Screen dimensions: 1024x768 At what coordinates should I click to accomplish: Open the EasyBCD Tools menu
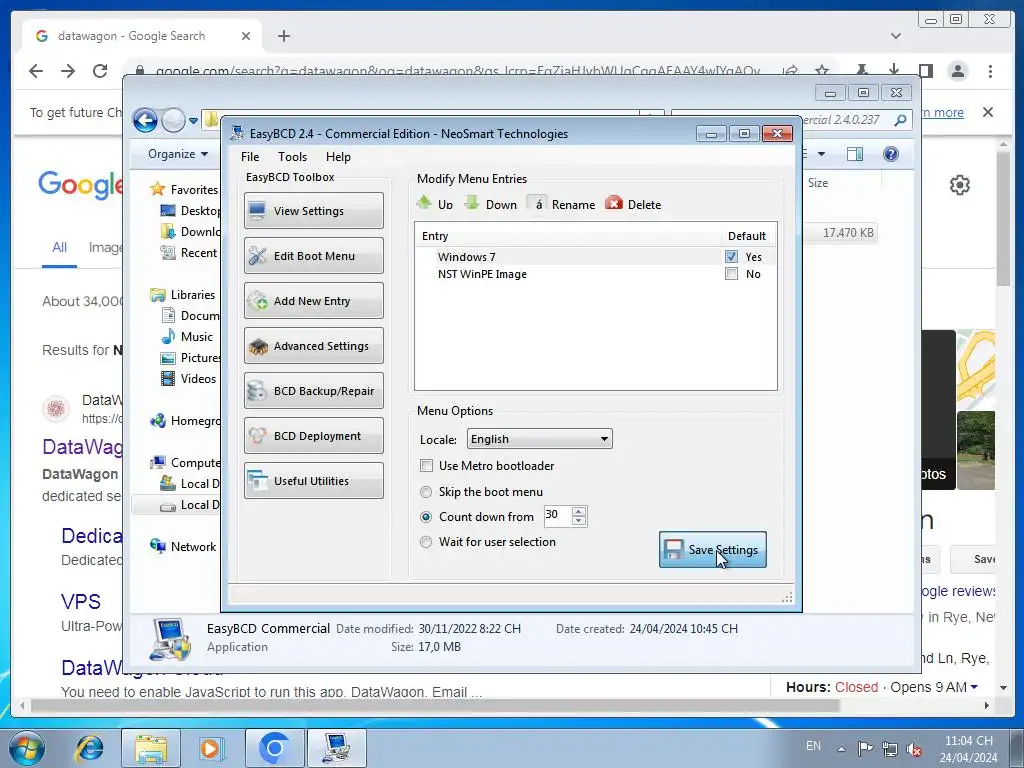click(292, 157)
